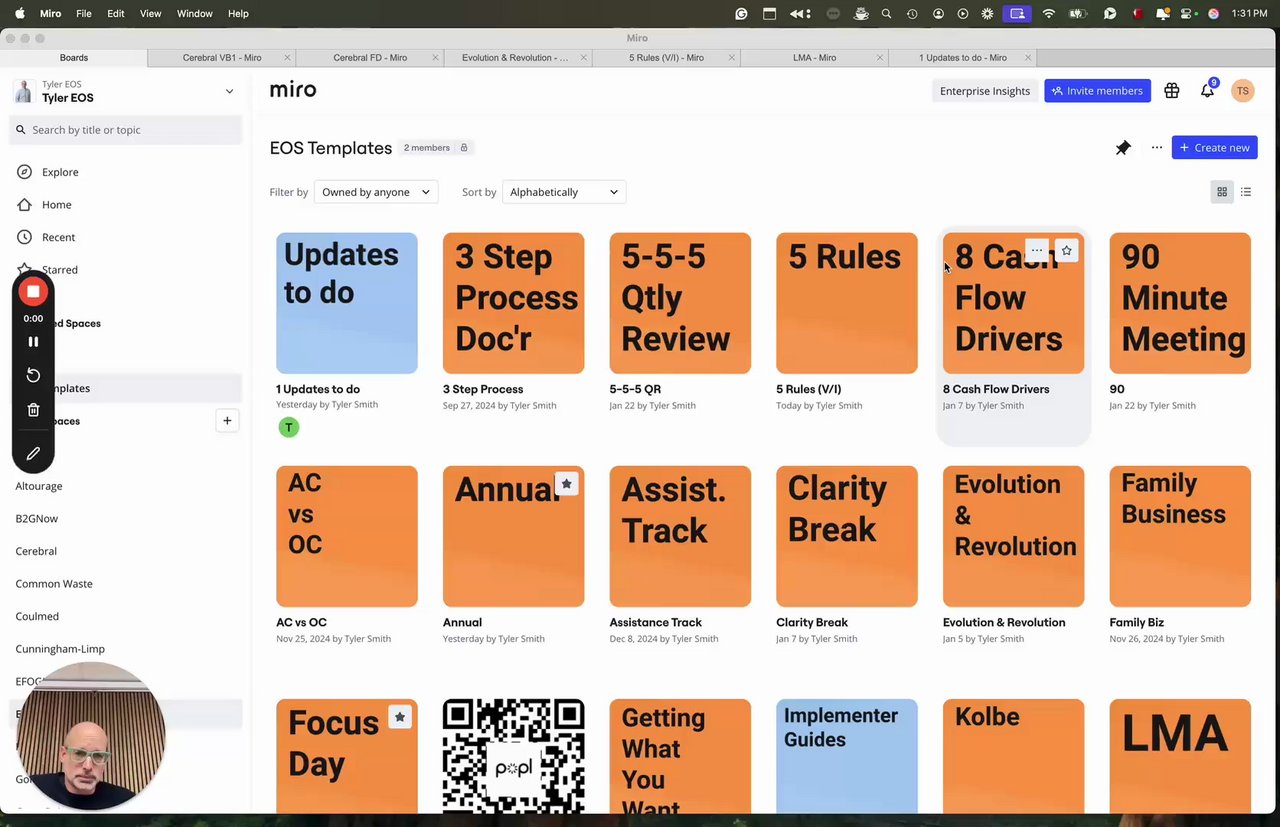Viewport: 1280px width, 827px height.
Task: Close the LMA - Miro tab
Action: (881, 58)
